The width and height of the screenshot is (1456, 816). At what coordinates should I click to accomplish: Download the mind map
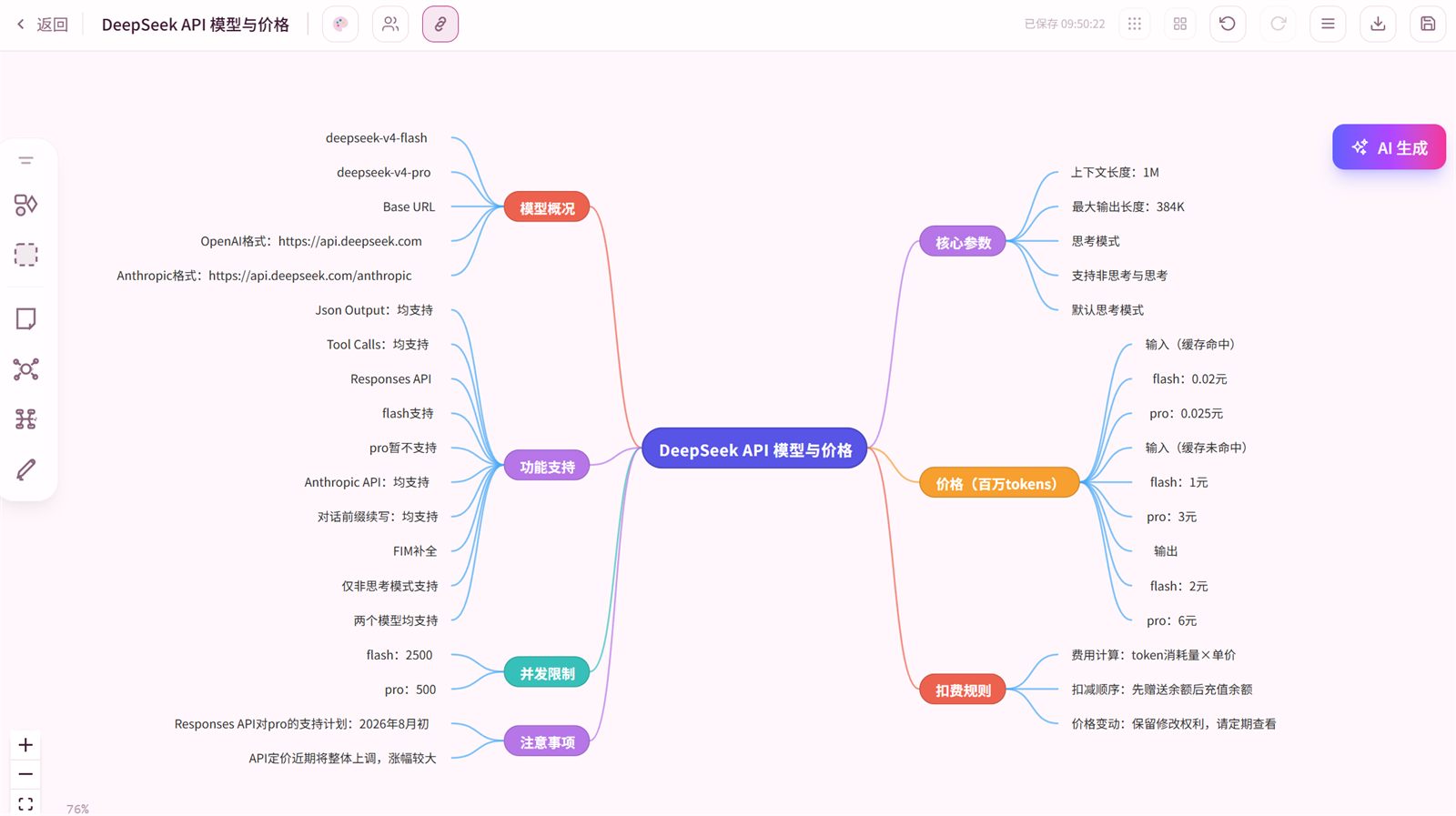click(x=1378, y=25)
